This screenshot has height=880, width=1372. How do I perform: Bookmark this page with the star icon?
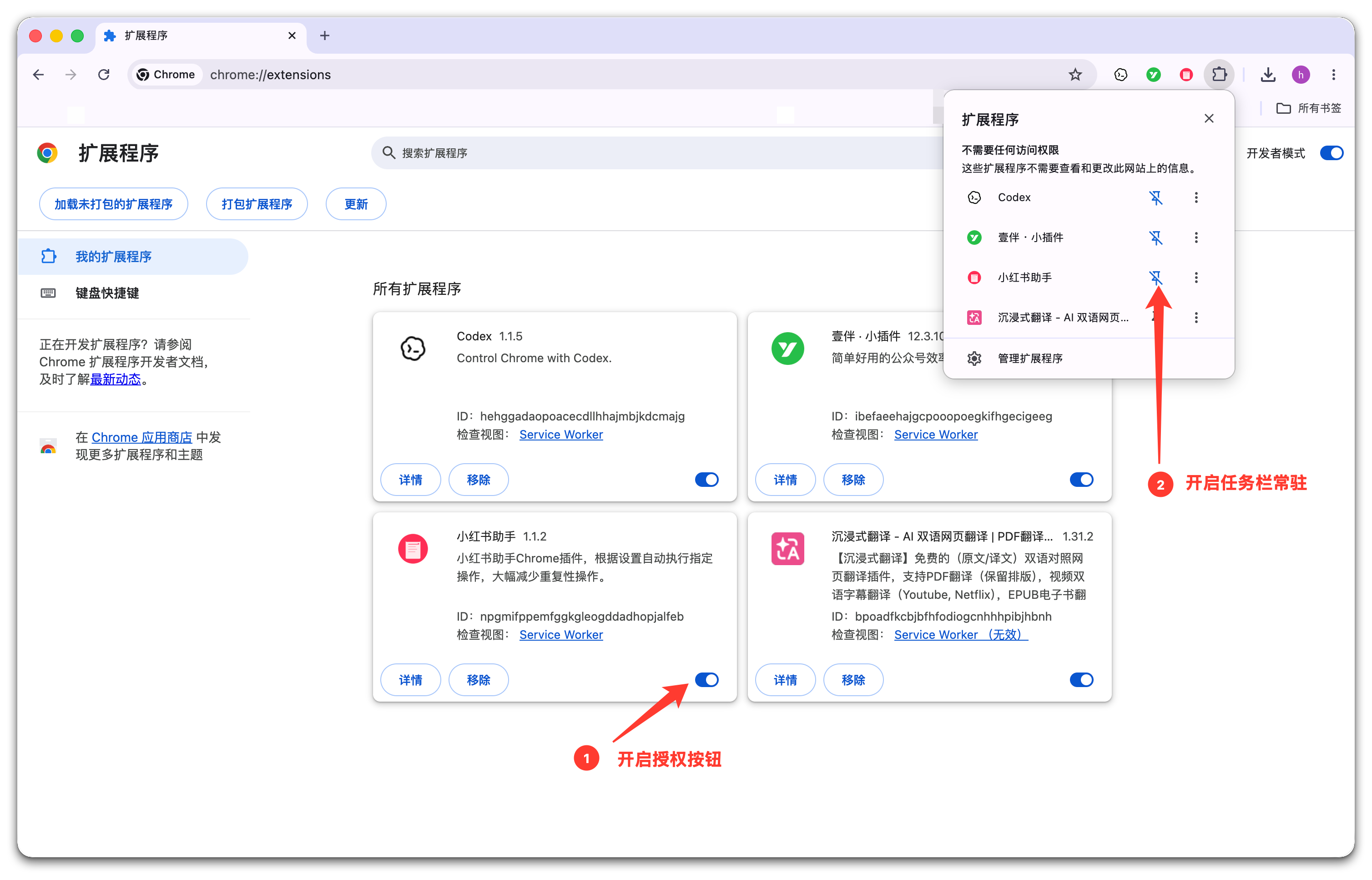click(1075, 74)
